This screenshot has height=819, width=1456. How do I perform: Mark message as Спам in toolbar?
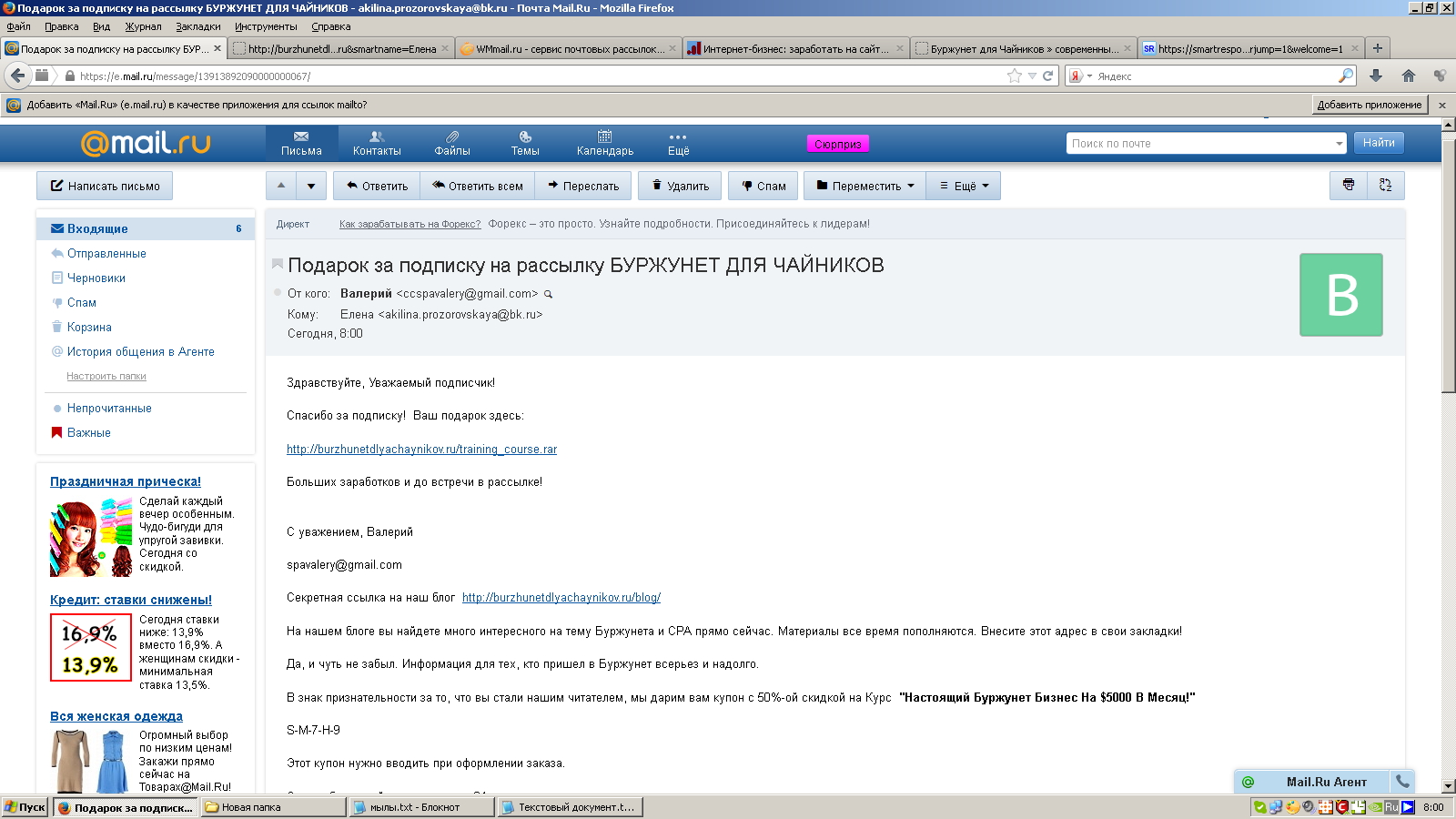763,186
